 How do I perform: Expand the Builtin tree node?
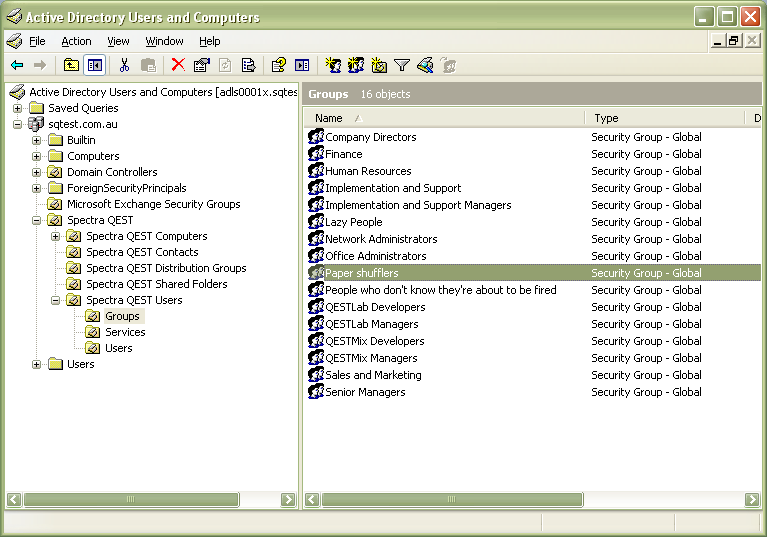[37, 140]
